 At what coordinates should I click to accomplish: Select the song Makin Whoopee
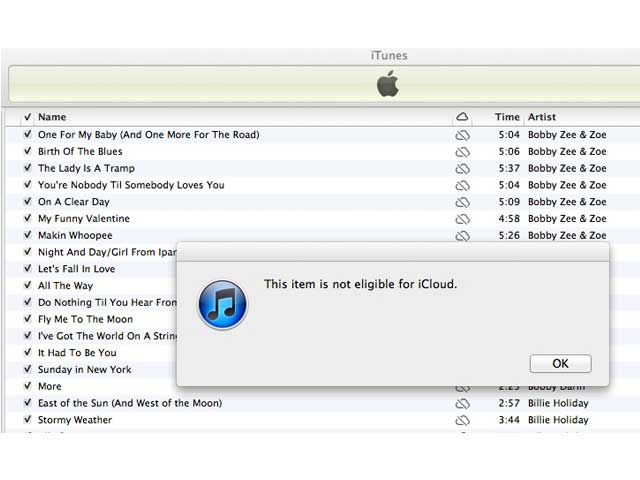75,235
